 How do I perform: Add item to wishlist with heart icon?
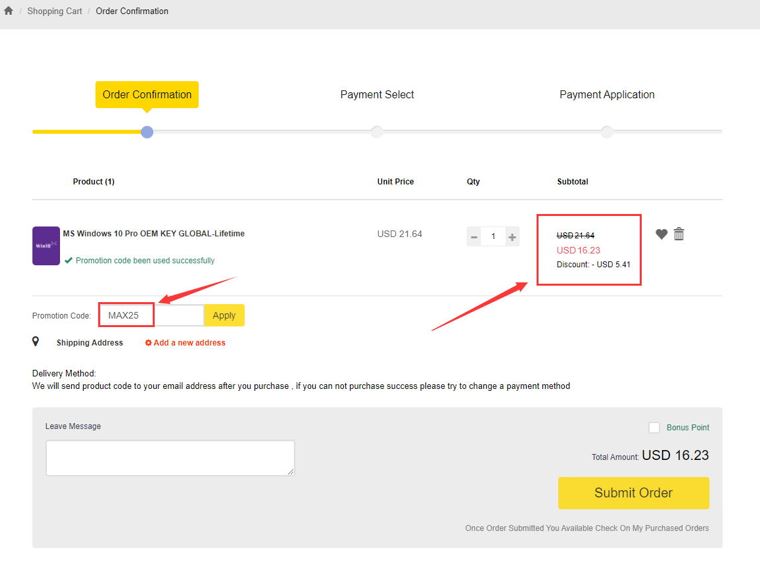tap(662, 234)
